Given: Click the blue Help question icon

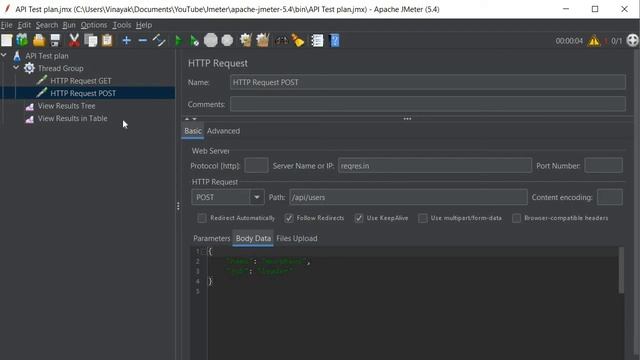Looking at the screenshot, I should (334, 40).
